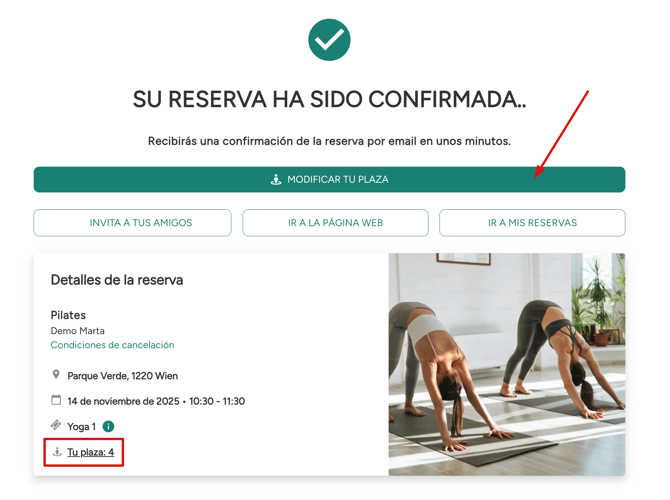Click the seat icon in Modificar tu plaza
Image resolution: width=670 pixels, height=500 pixels.
[276, 179]
